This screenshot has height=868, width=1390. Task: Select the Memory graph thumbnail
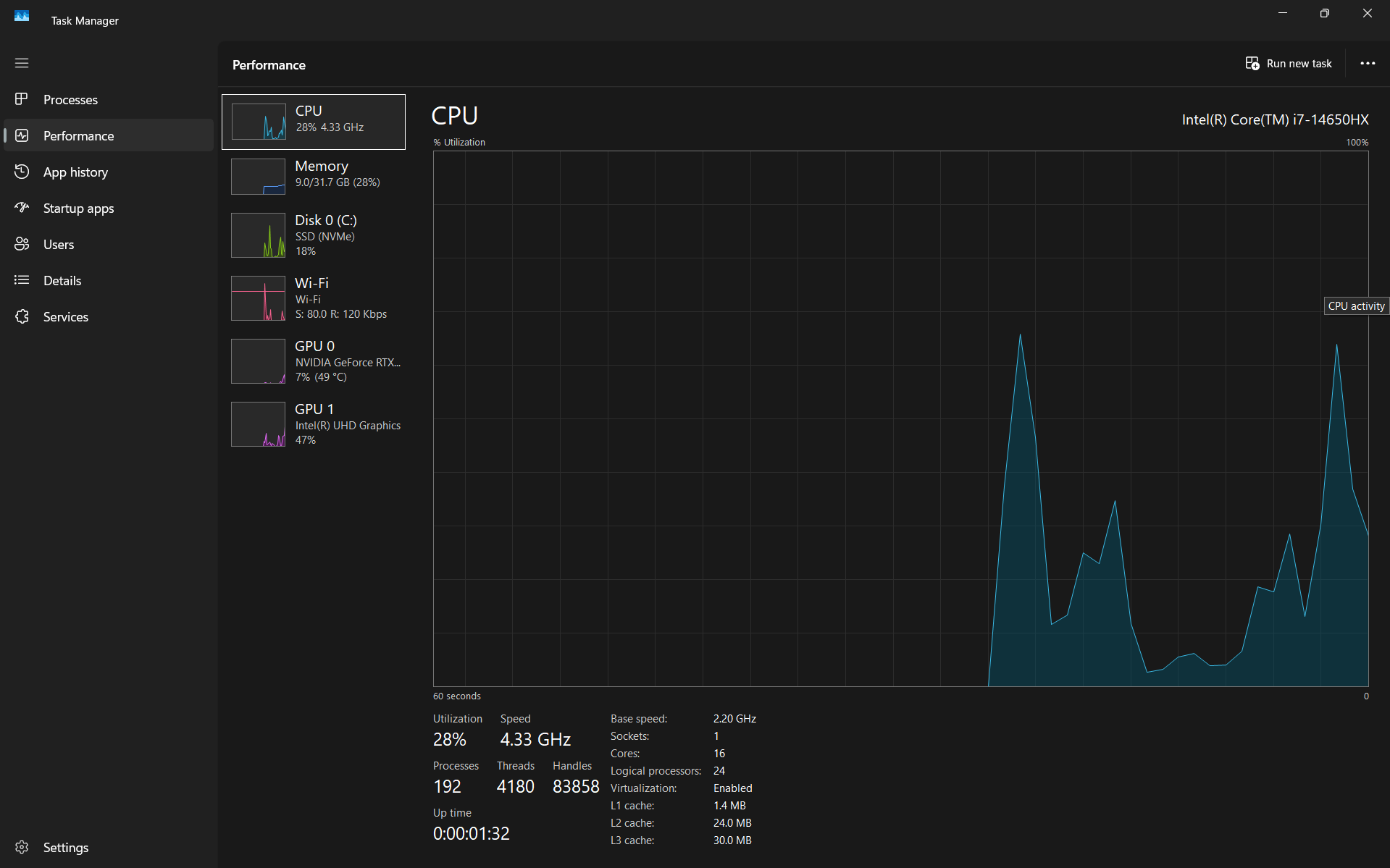pos(259,177)
